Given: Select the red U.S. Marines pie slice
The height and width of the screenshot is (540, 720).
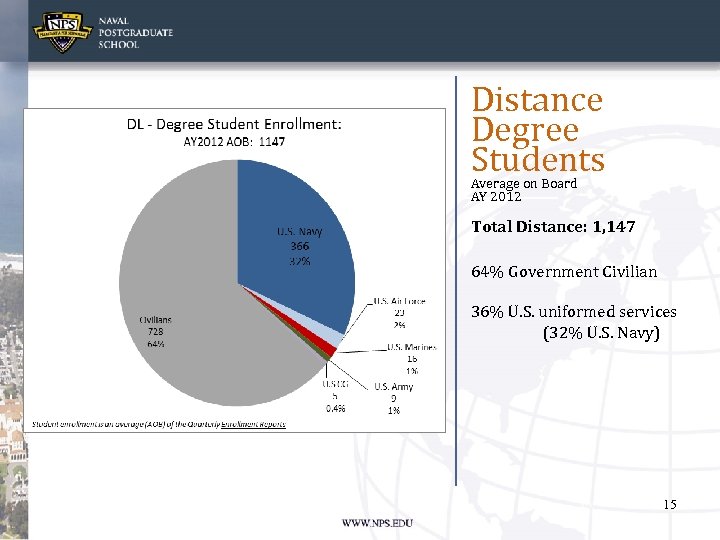Looking at the screenshot, I should coord(330,347).
